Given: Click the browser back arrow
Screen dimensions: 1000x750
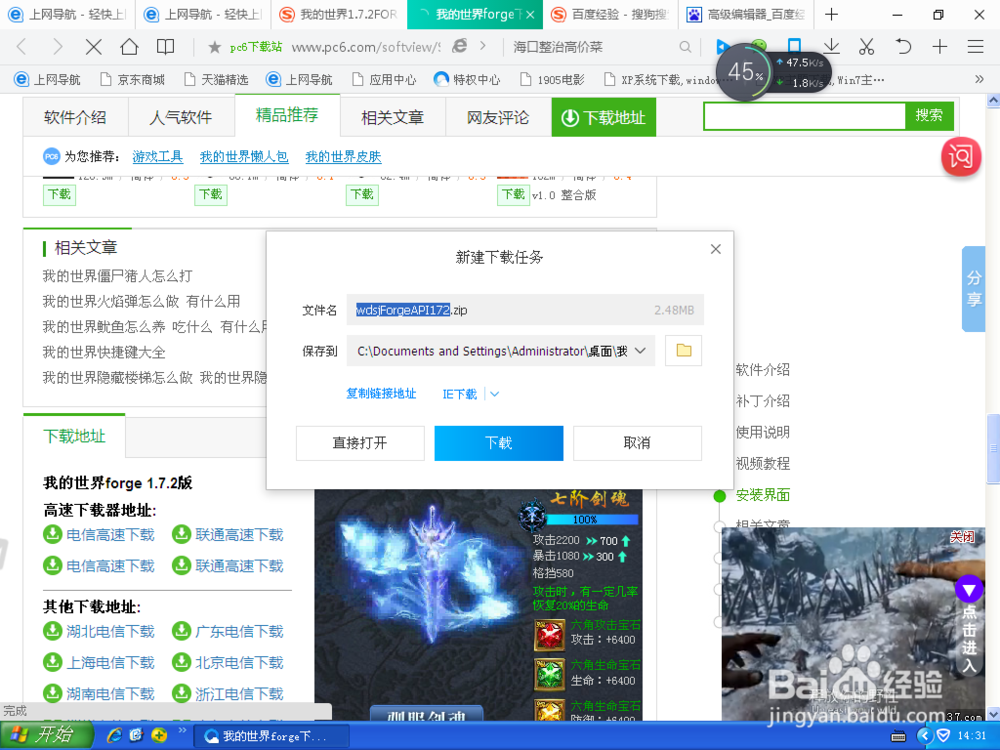Looking at the screenshot, I should tap(22, 47).
